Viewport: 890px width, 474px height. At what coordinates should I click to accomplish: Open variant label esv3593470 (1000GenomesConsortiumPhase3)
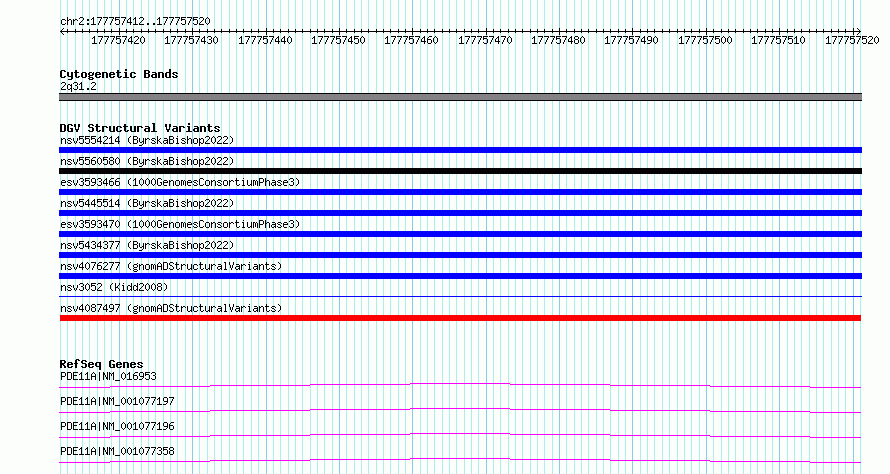[180, 224]
